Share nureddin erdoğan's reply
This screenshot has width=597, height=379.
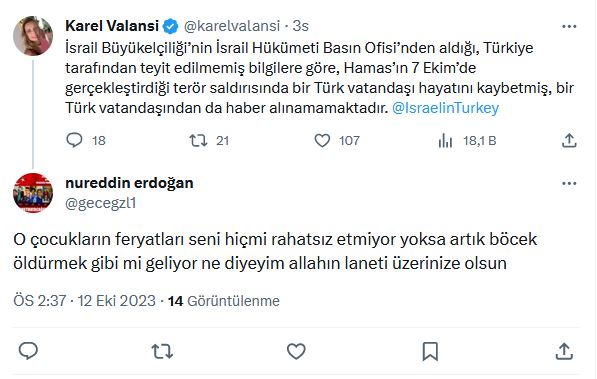pos(564,351)
